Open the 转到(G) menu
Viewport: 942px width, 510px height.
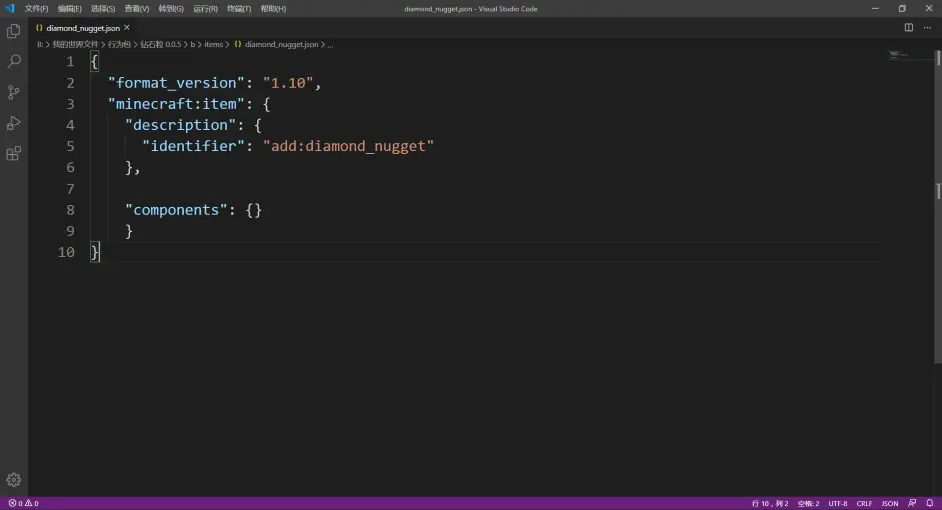pos(171,8)
